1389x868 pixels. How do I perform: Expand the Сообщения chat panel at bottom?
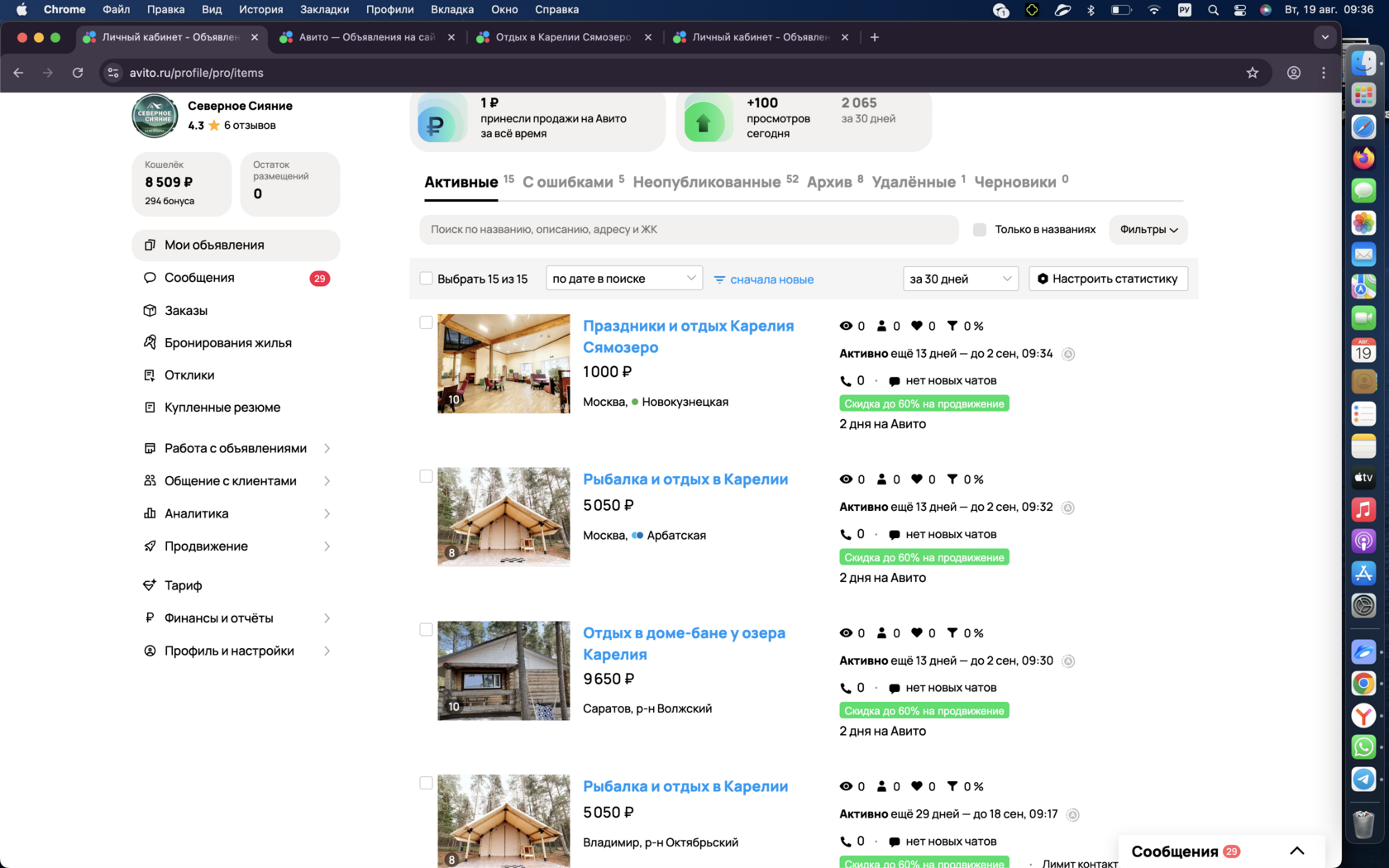(x=1222, y=851)
